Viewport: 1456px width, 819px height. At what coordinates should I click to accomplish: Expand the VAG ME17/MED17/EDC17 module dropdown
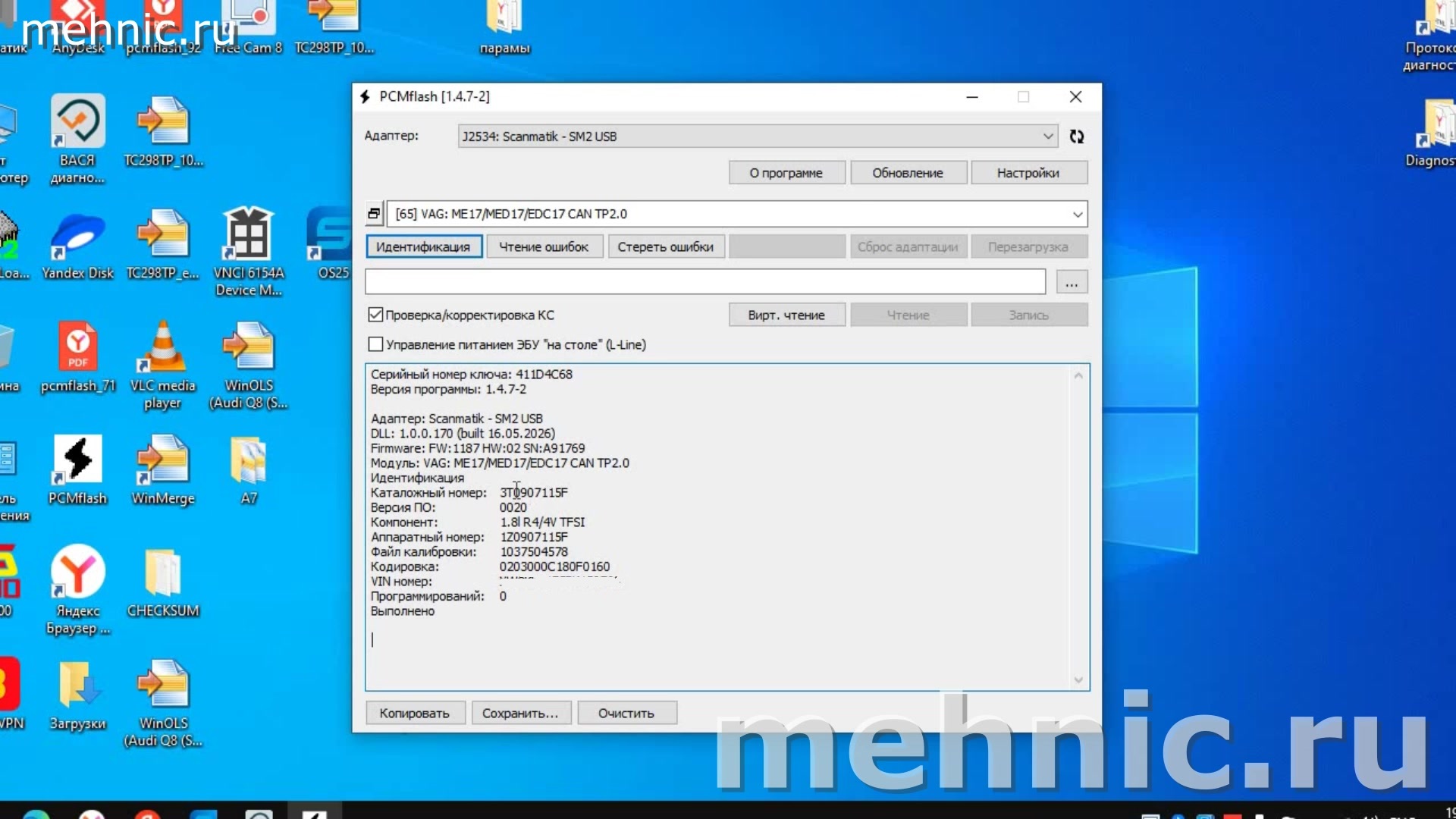click(1077, 215)
